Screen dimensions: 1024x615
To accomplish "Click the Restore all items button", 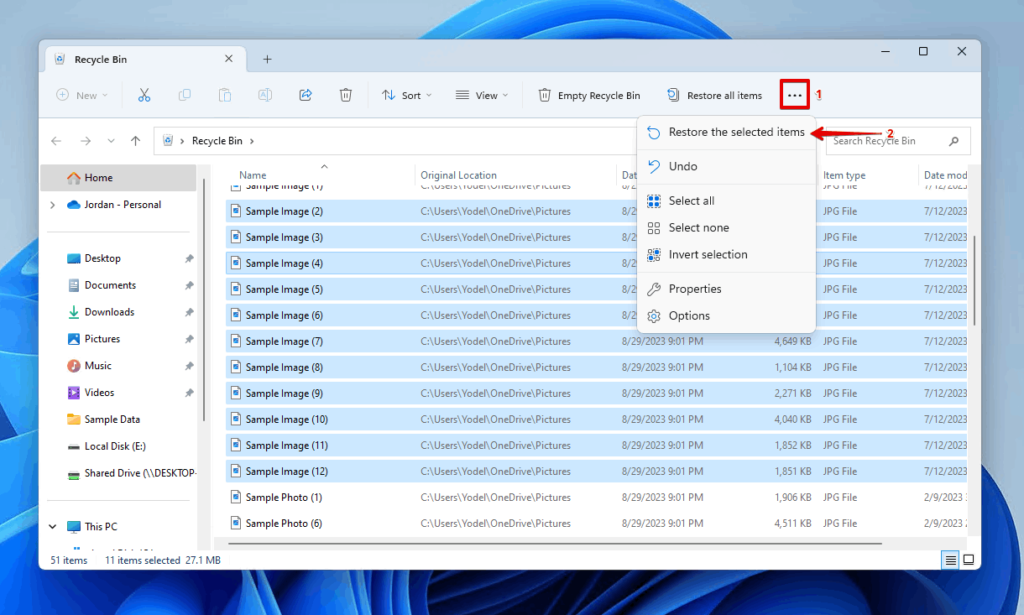I will [x=714, y=94].
